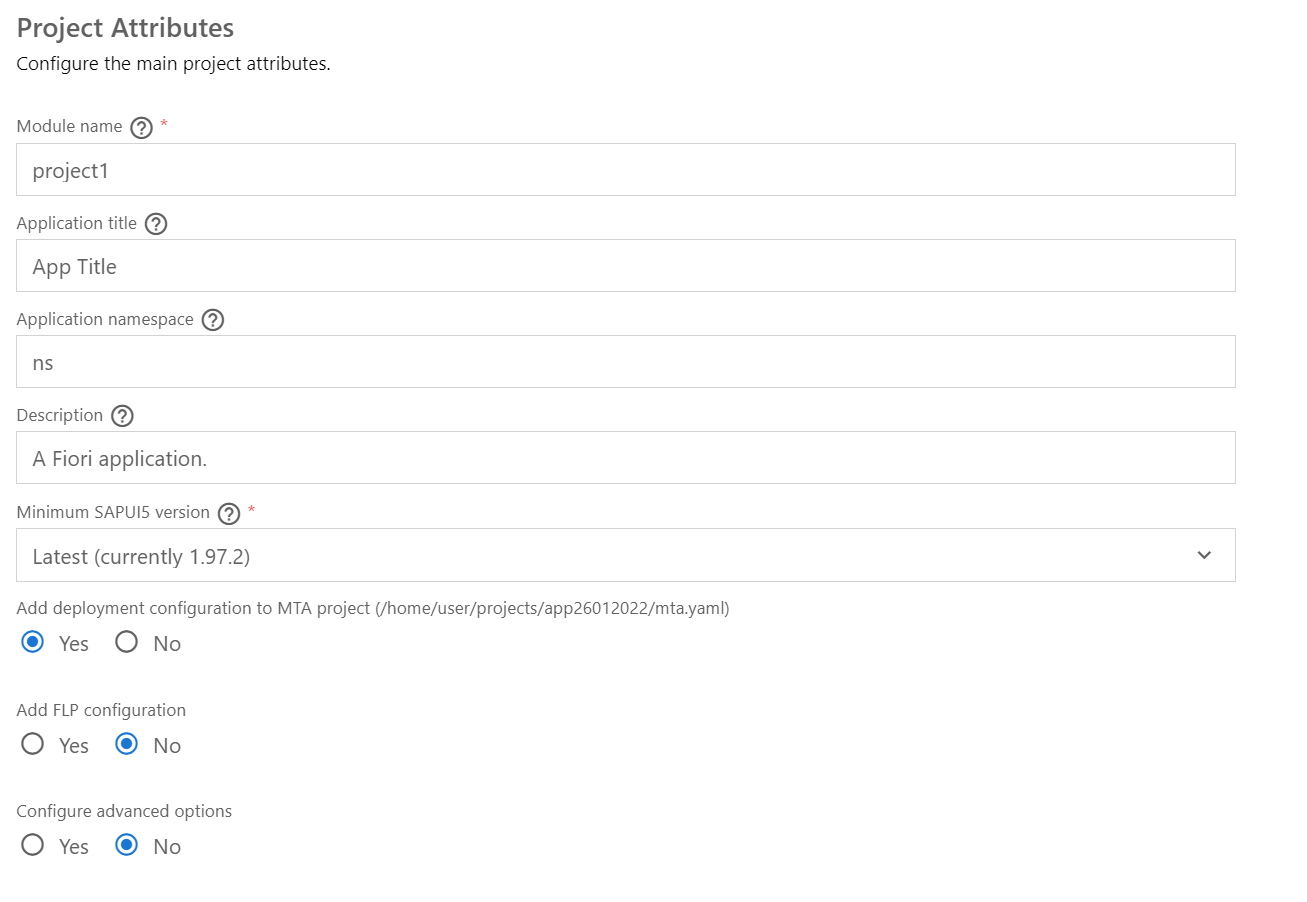Click the dropdown chevron showing Latest 1.97.2
The height and width of the screenshot is (902, 1307).
tap(1204, 554)
